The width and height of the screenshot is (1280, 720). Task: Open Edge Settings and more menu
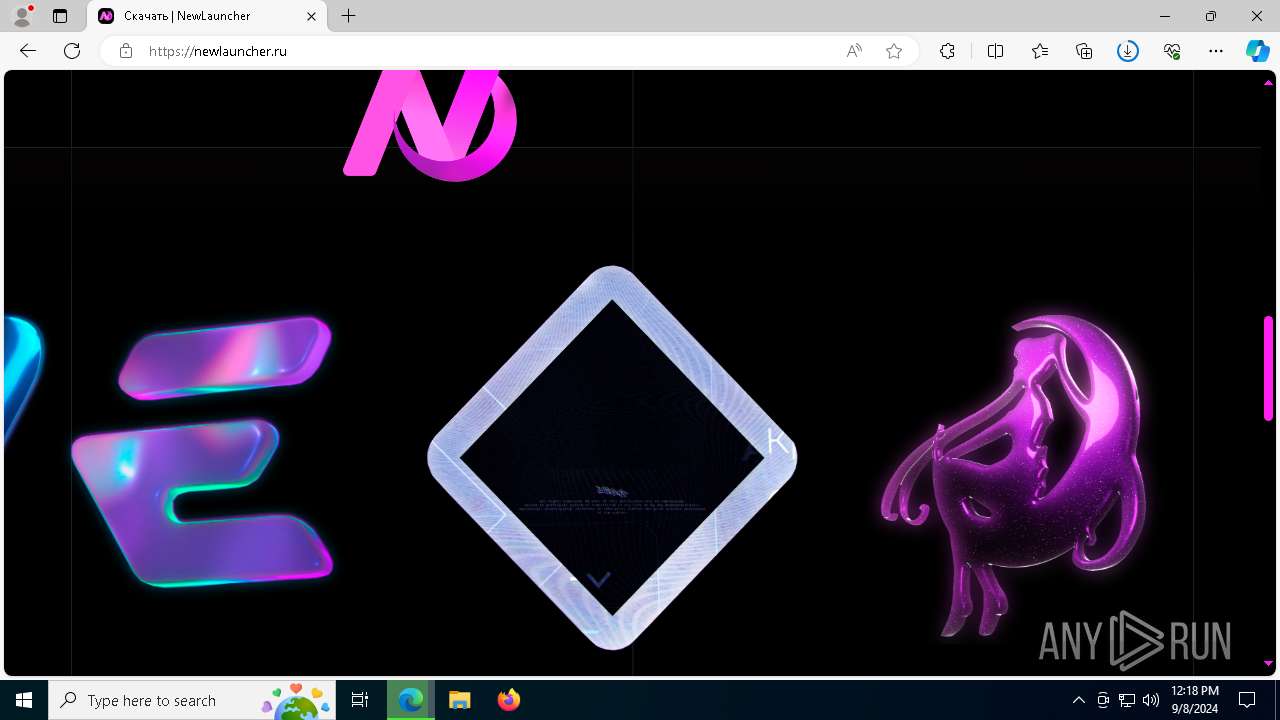(x=1216, y=51)
